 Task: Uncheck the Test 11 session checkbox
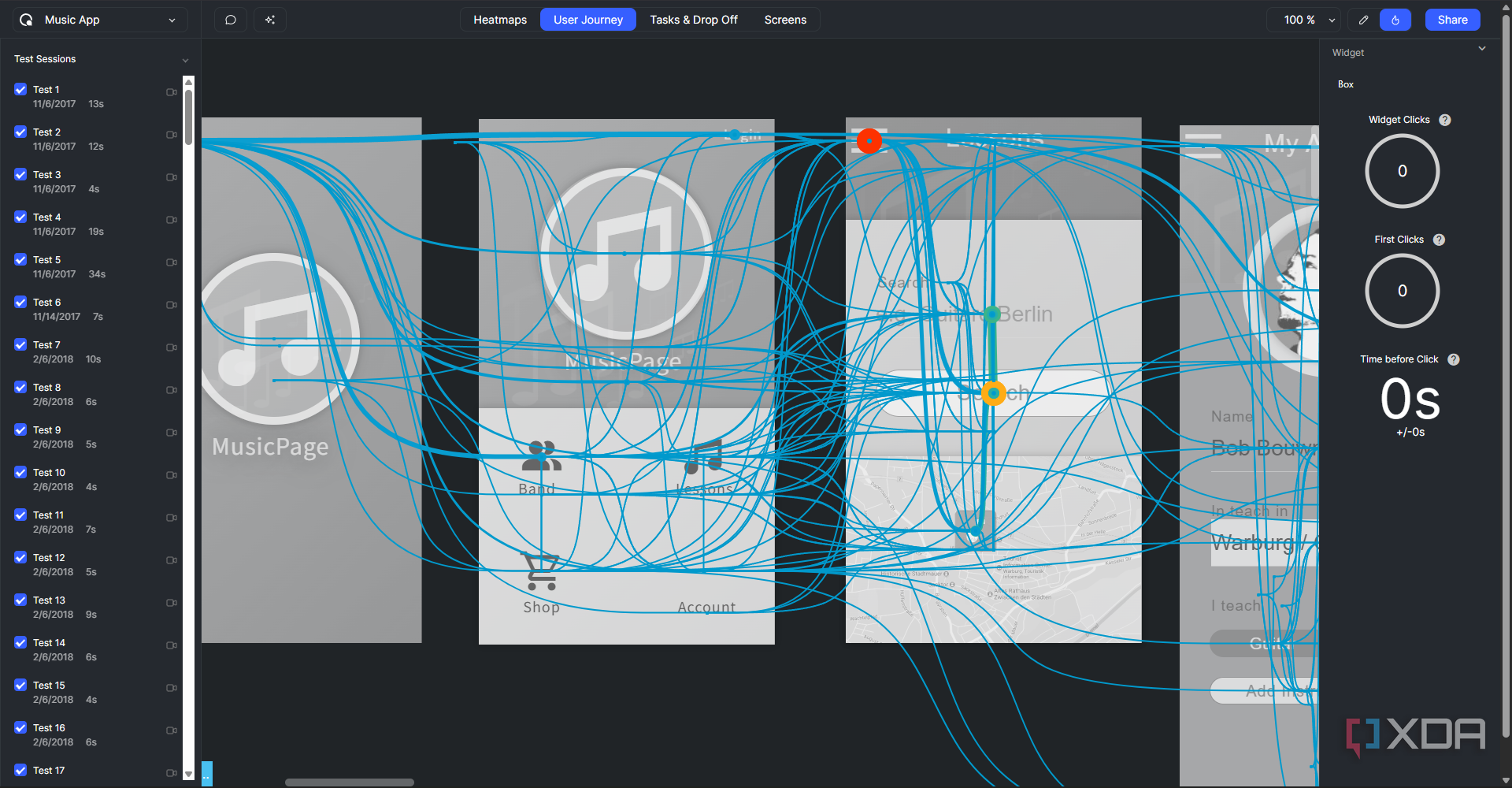pos(20,515)
